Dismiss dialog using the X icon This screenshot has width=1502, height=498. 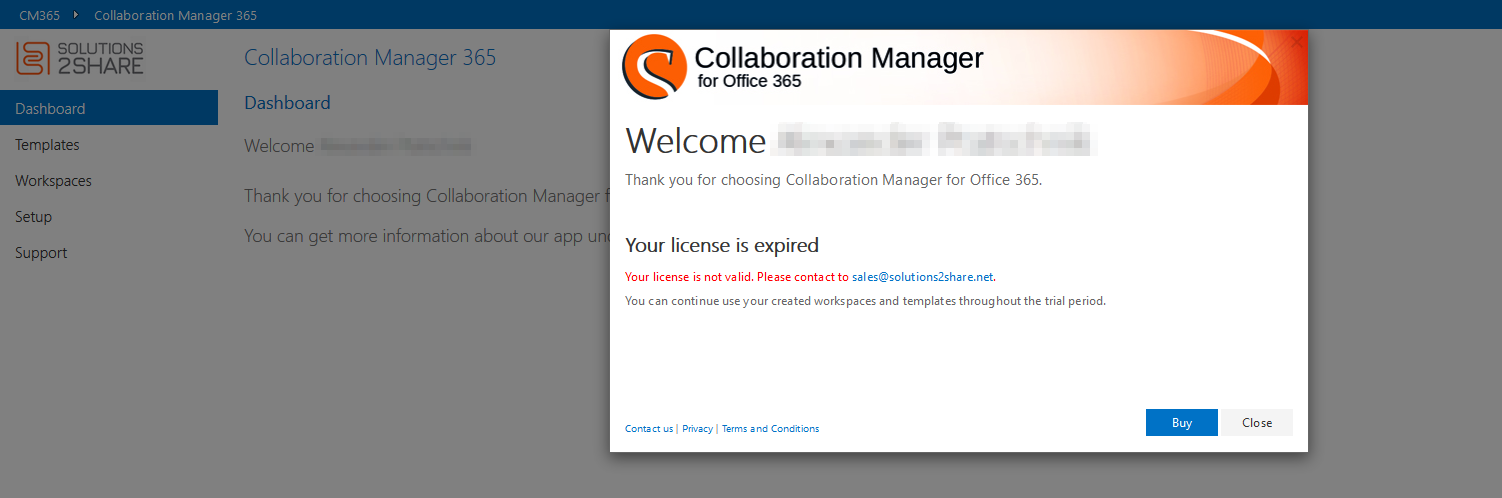click(x=1297, y=42)
